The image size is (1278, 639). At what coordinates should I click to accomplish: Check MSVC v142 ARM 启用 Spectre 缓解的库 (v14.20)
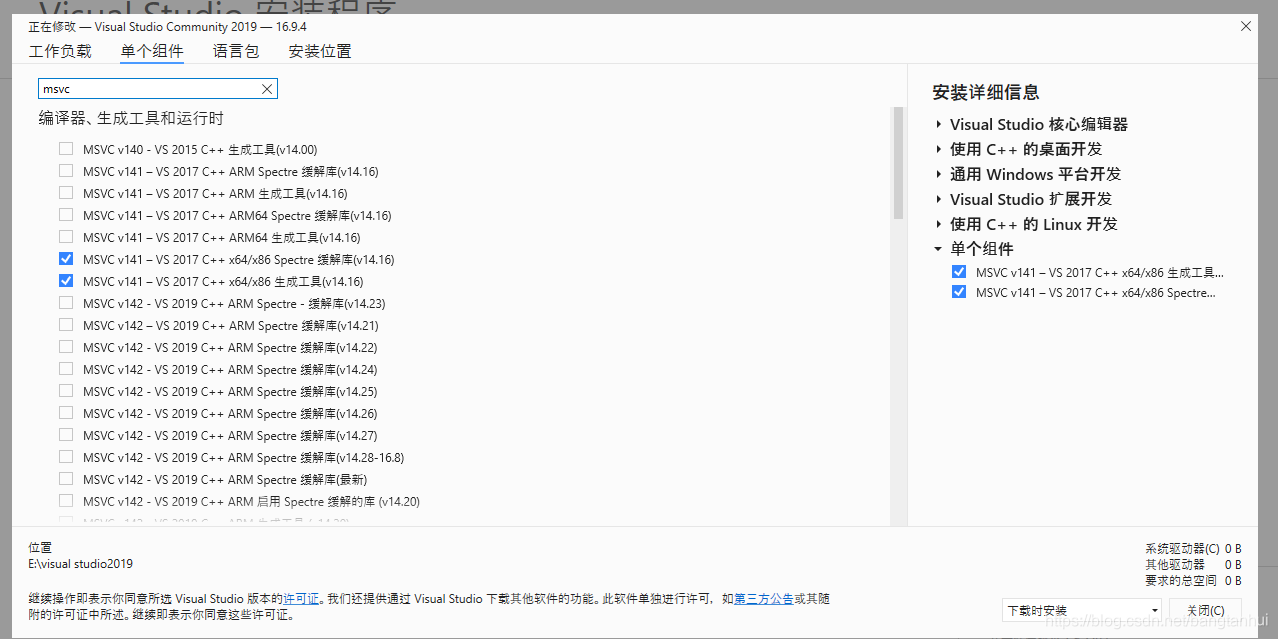pos(66,501)
